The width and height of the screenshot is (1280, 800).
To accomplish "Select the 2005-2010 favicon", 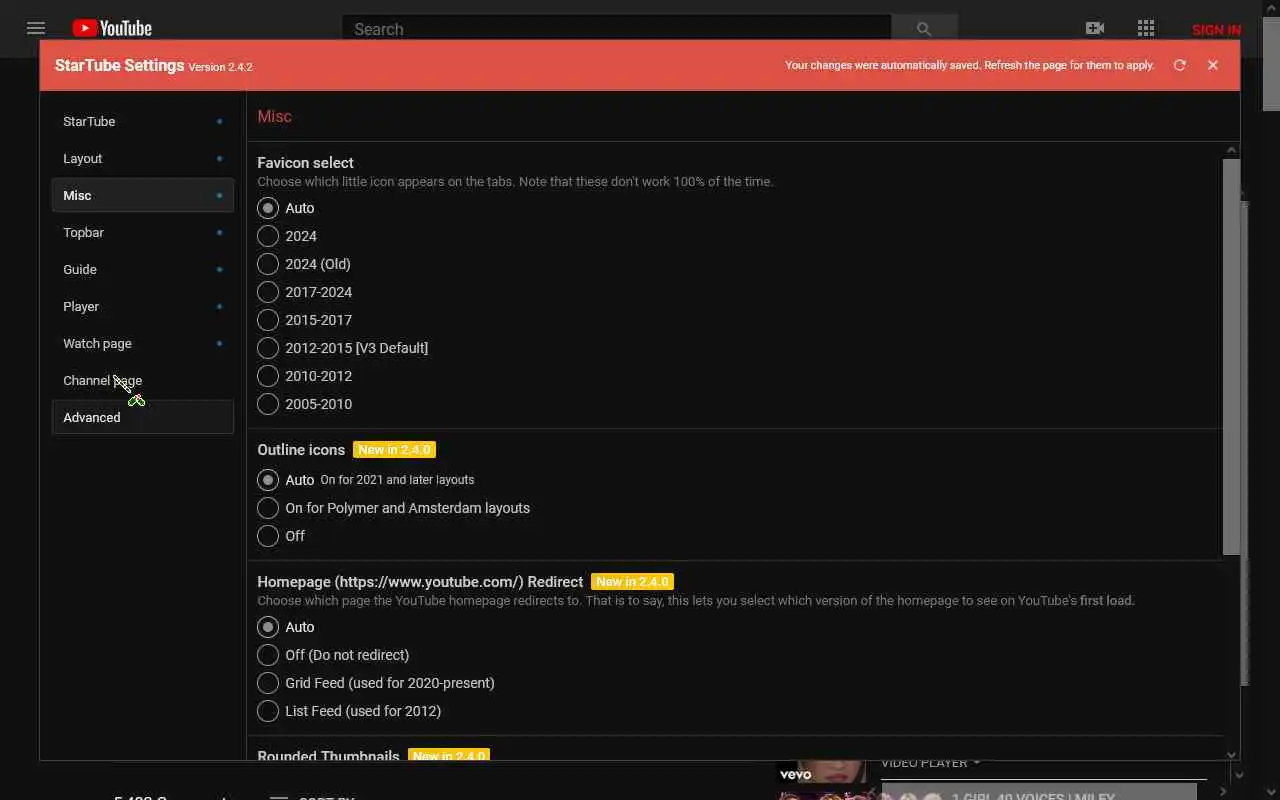I will [x=268, y=404].
